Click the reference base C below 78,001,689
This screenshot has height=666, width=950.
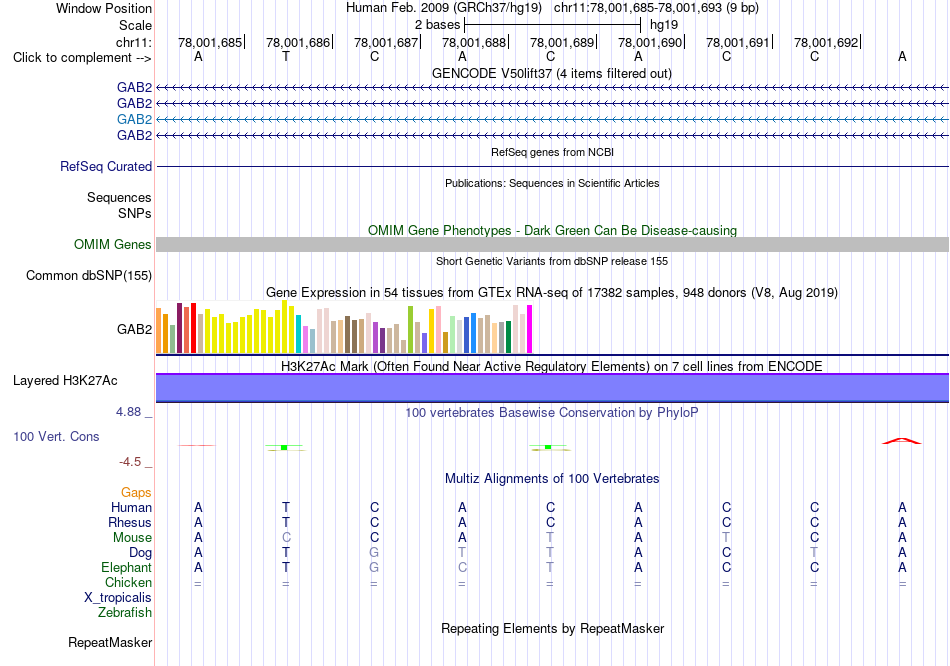(x=550, y=56)
